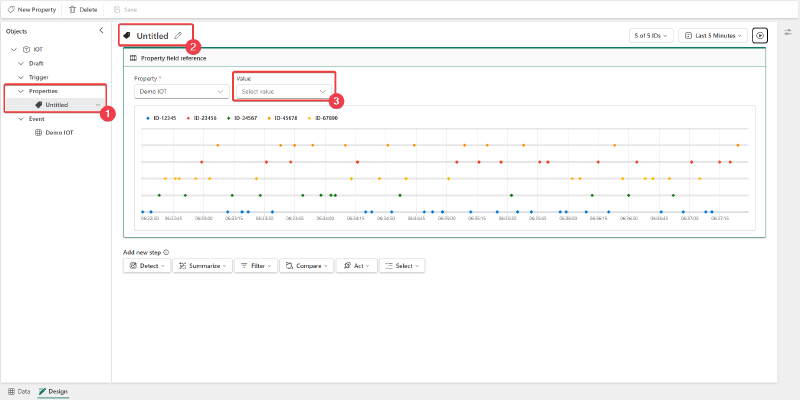Open the settings sliders icon on the far right
The height and width of the screenshot is (400, 800).
pyautogui.click(x=788, y=32)
